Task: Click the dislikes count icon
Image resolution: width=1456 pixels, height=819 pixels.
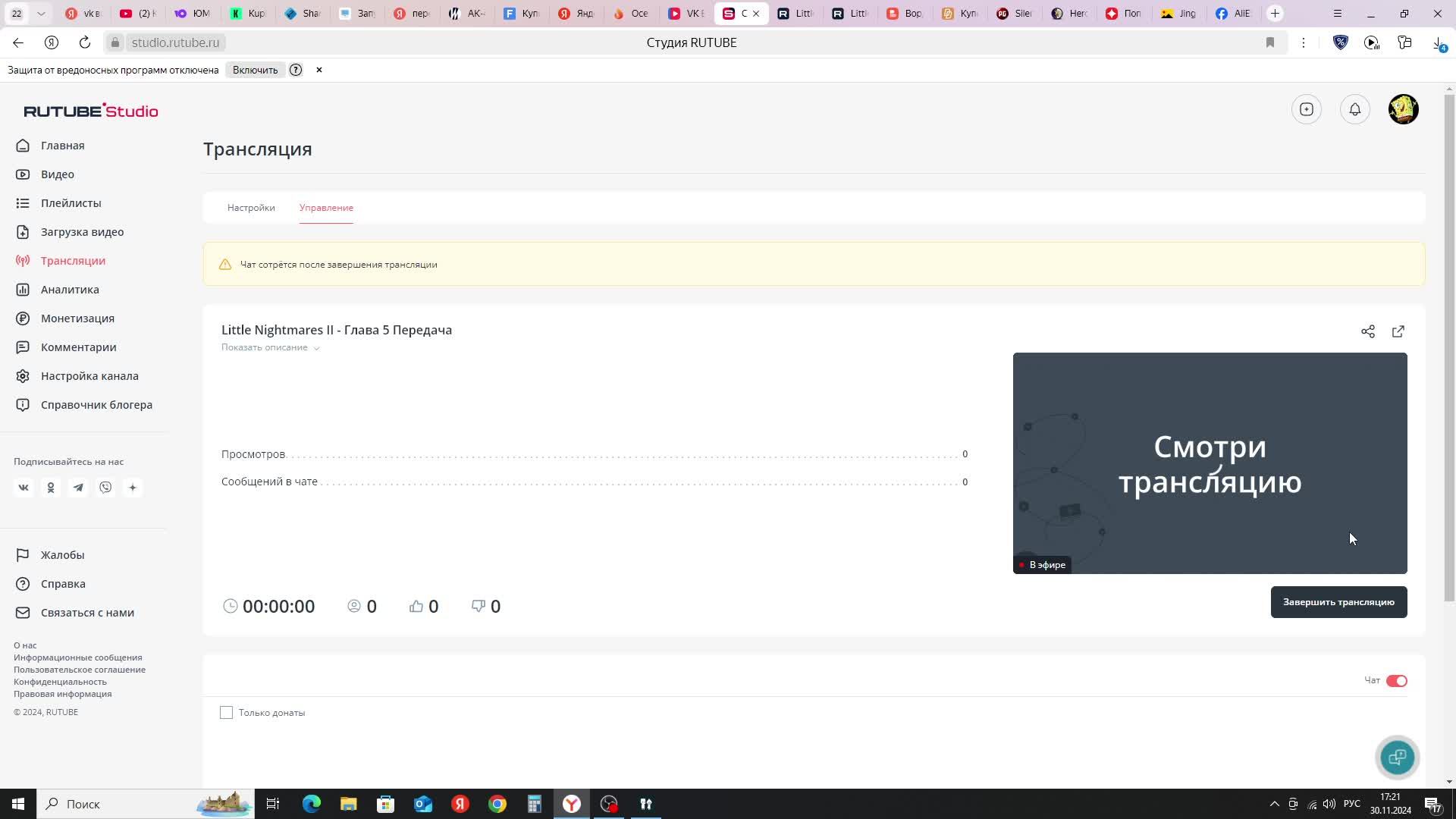Action: point(479,606)
